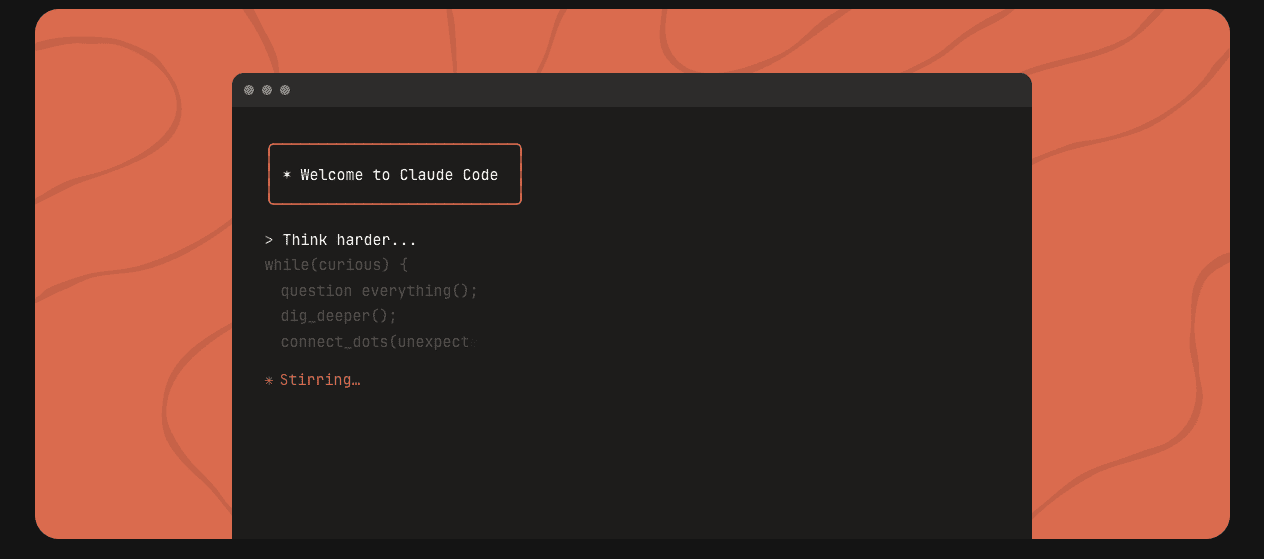Click the asterisk icon in the welcome banner

[x=287, y=175]
